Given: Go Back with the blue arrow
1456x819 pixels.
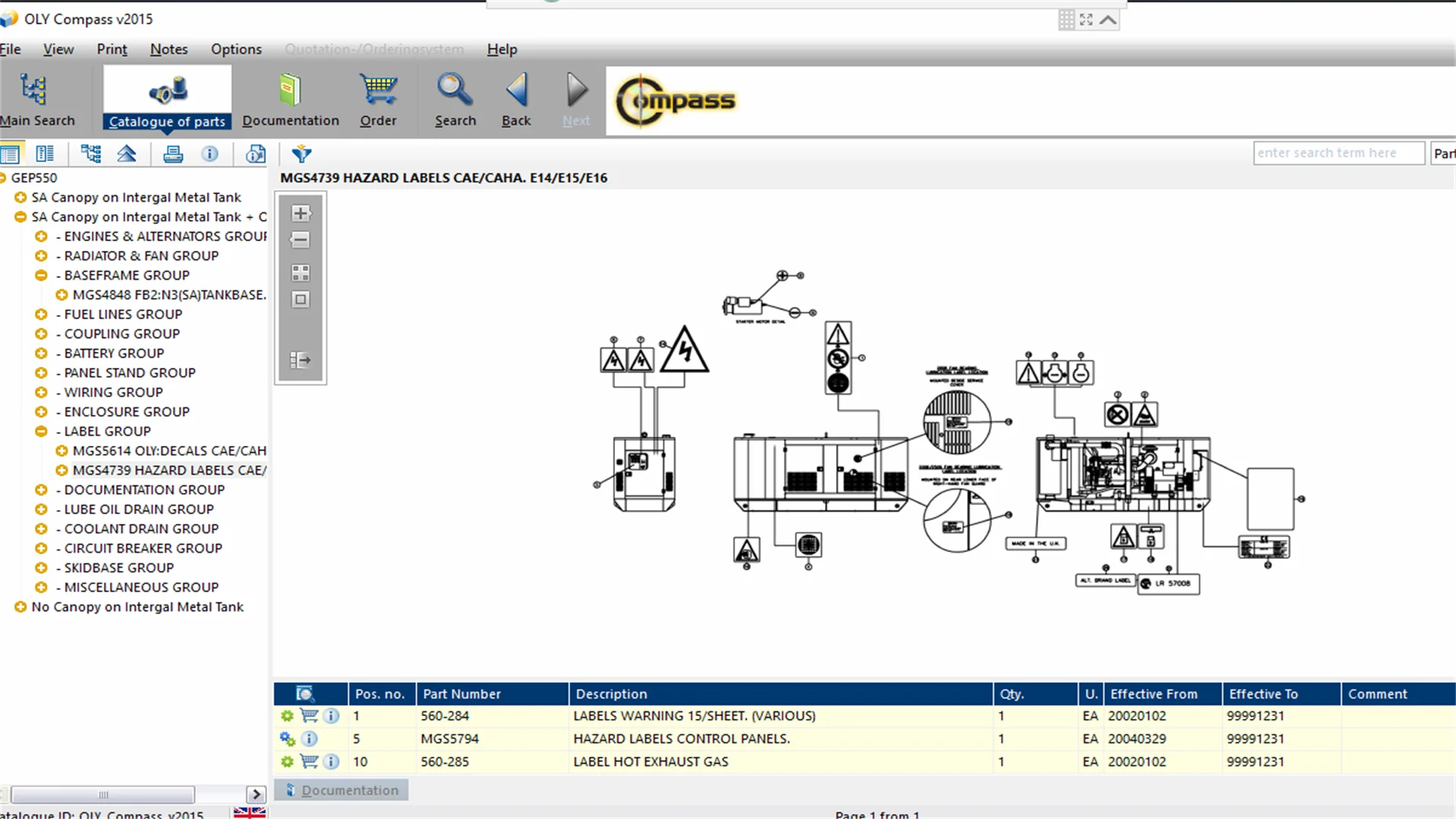Looking at the screenshot, I should (x=516, y=100).
